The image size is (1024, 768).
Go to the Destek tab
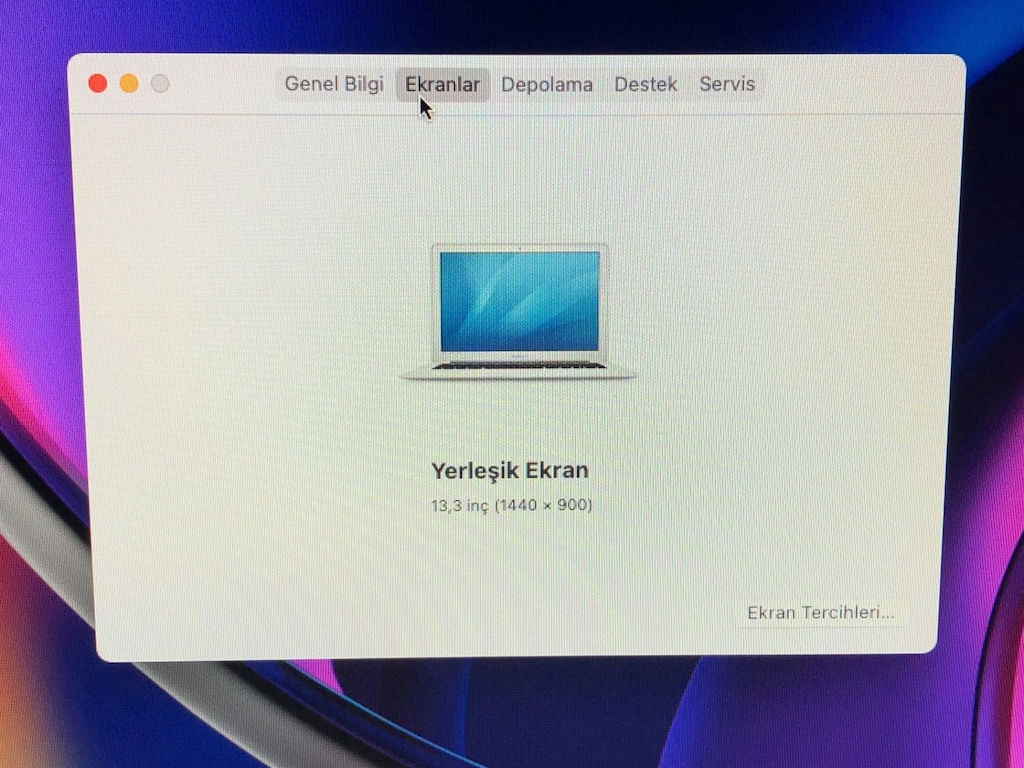pyautogui.click(x=646, y=84)
